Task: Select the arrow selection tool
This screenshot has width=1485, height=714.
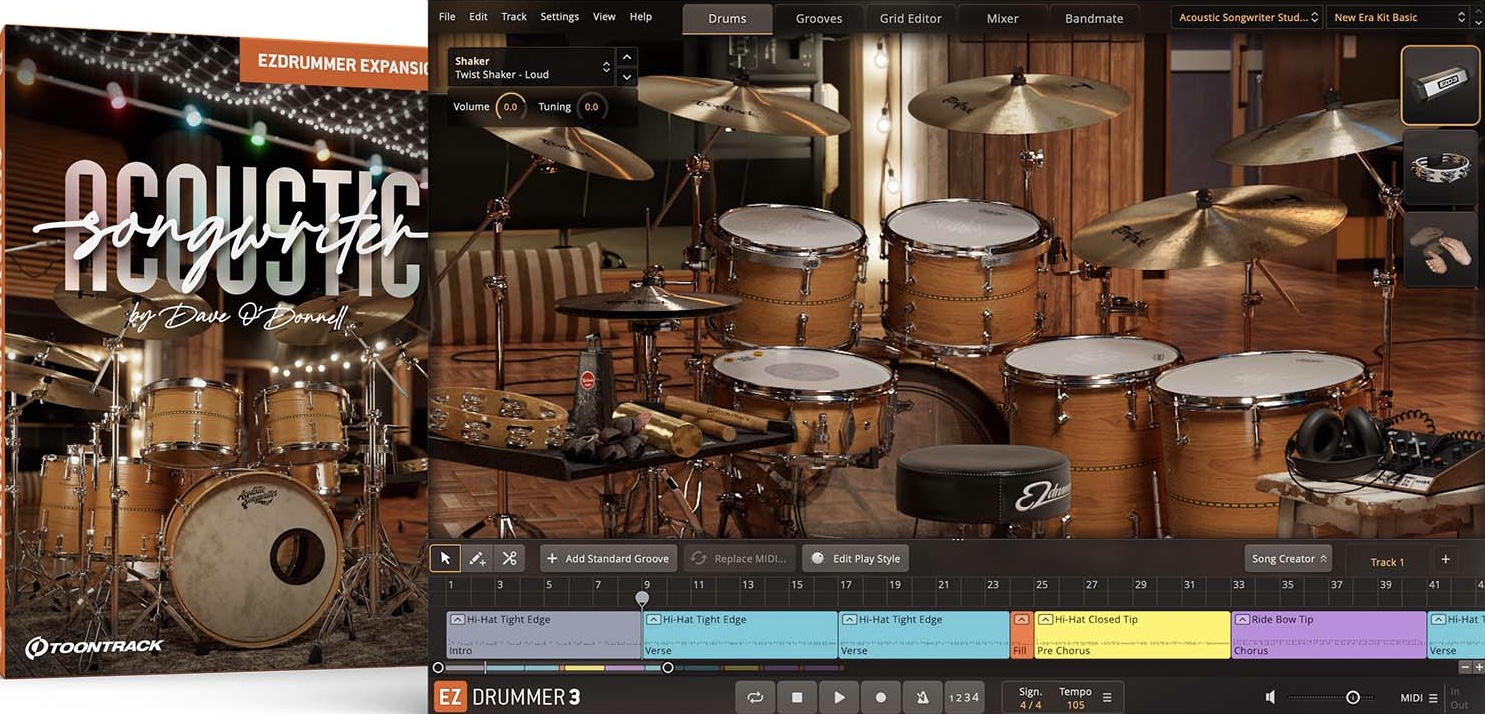Action: (446, 558)
